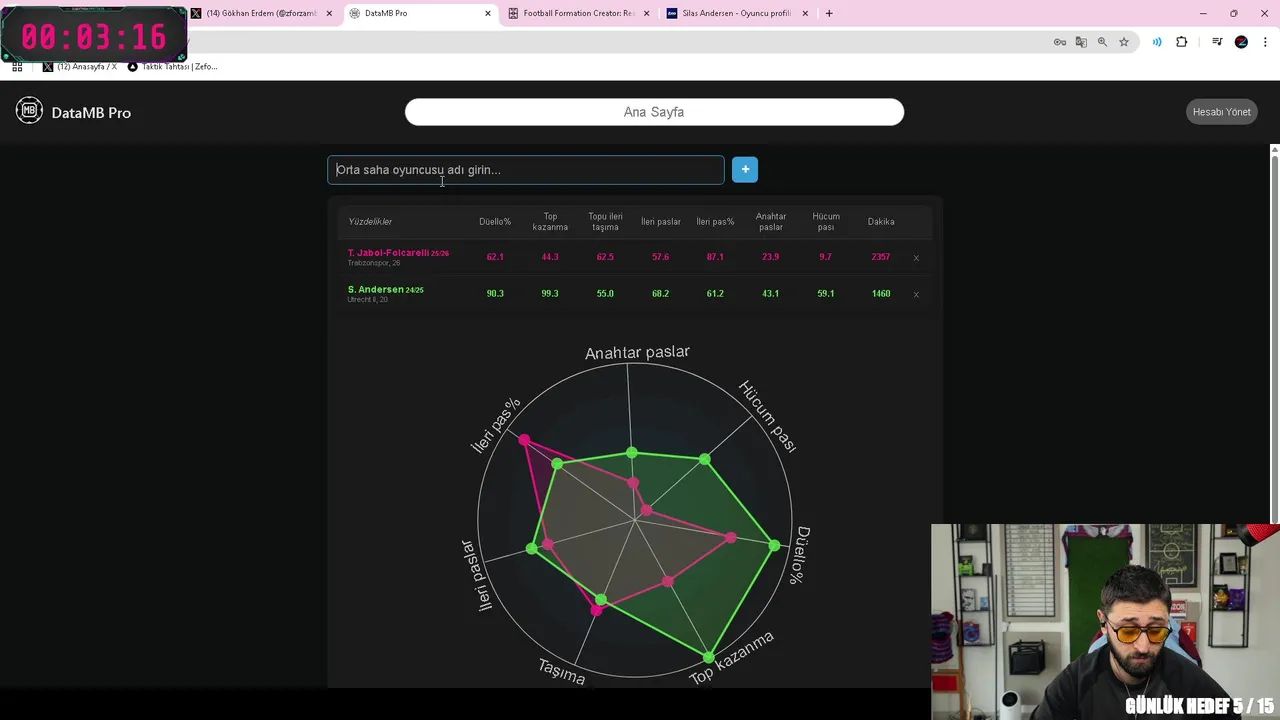Screen dimensions: 1280x720
Task: Click the Anahtar paslar radar axis label
Action: 637,352
